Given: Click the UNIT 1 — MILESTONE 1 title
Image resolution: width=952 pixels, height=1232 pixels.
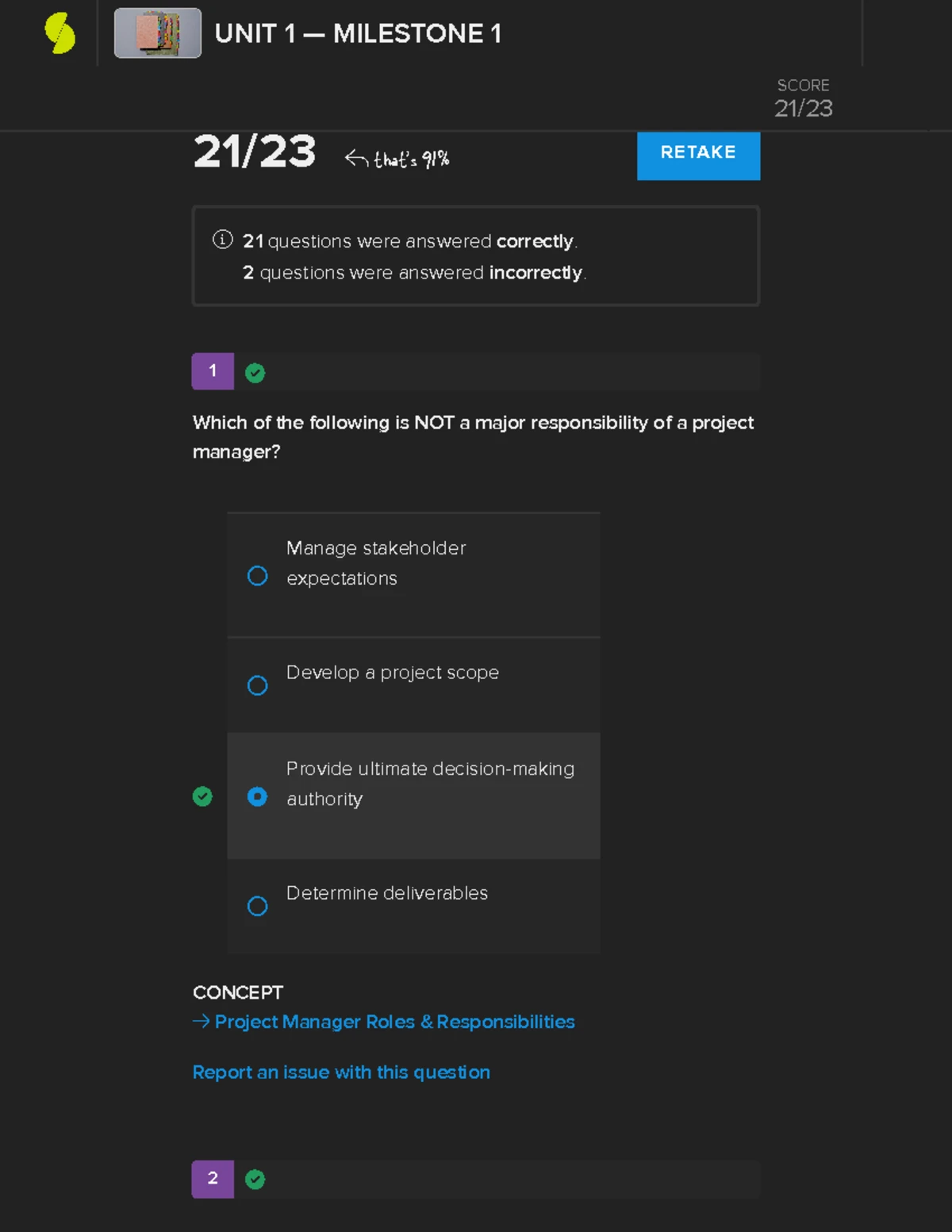Looking at the screenshot, I should [x=359, y=33].
